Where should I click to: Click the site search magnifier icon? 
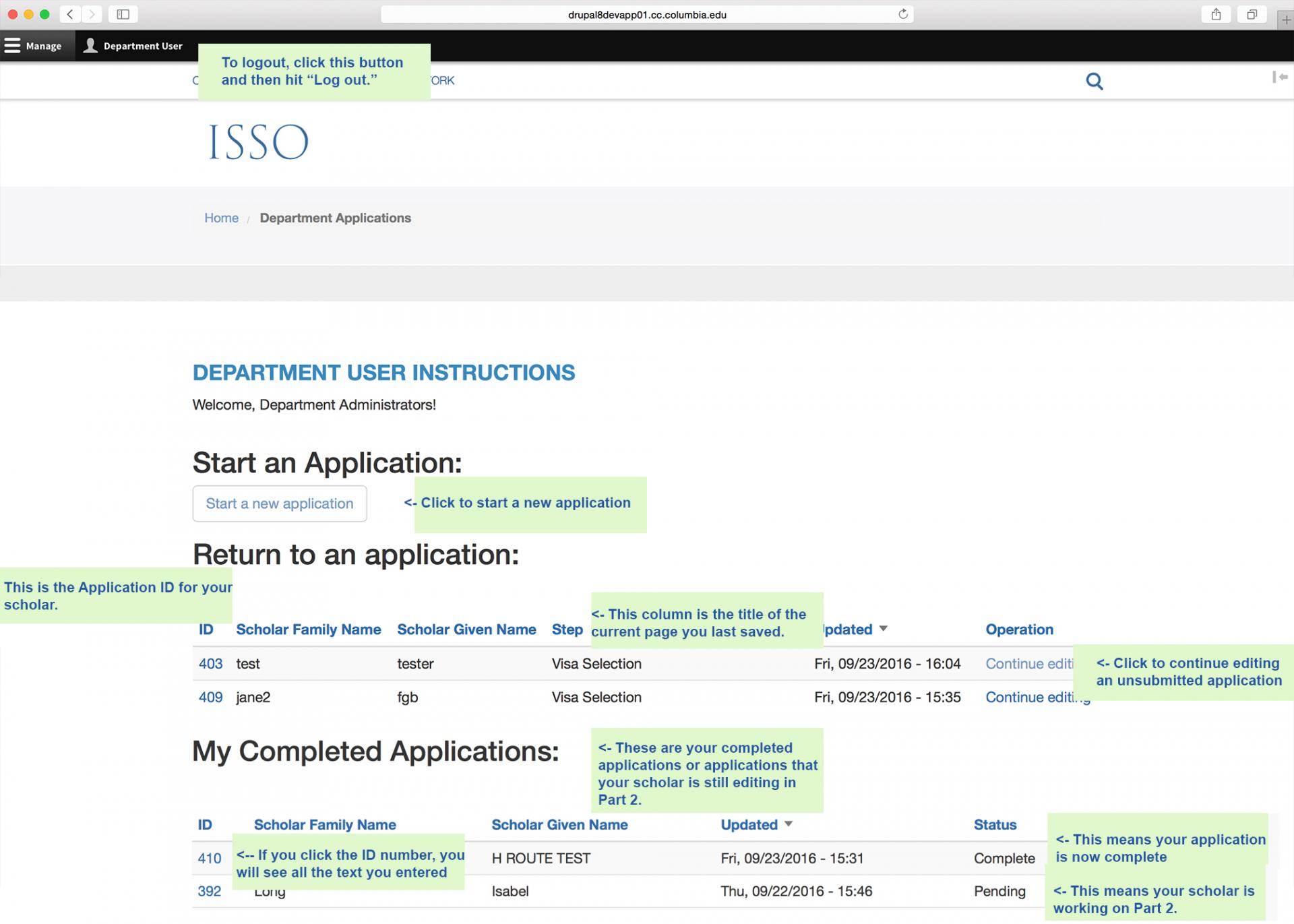1095,82
